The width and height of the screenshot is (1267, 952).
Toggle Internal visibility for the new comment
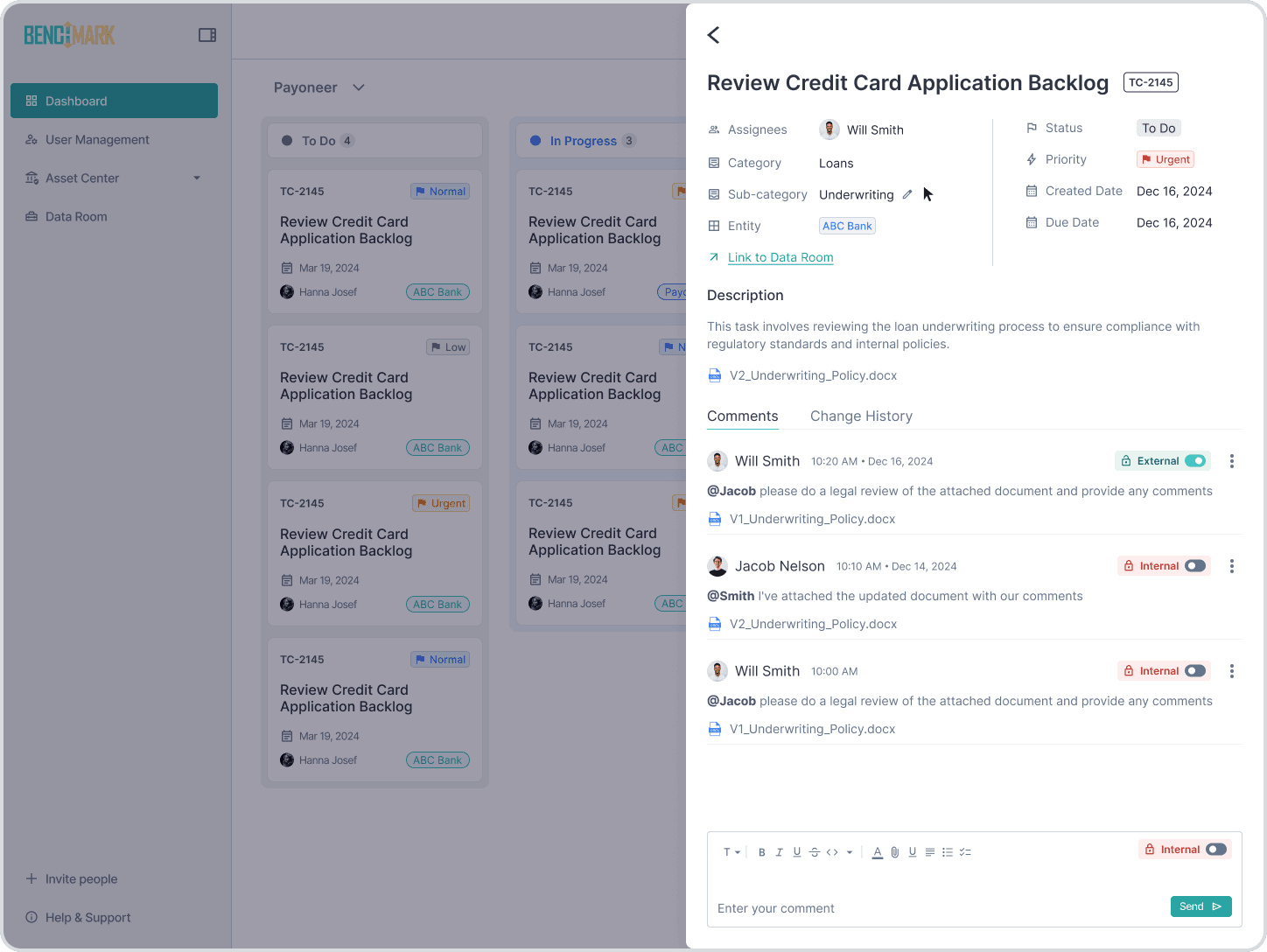point(1216,850)
